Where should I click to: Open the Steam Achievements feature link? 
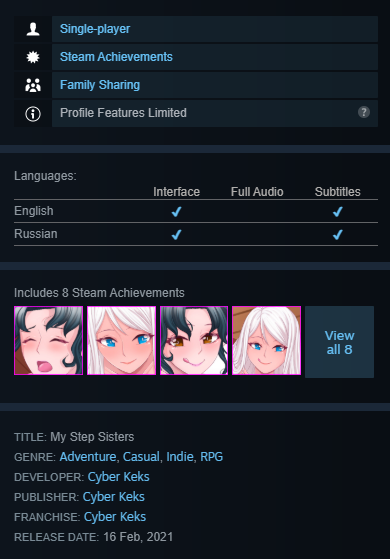click(x=116, y=57)
